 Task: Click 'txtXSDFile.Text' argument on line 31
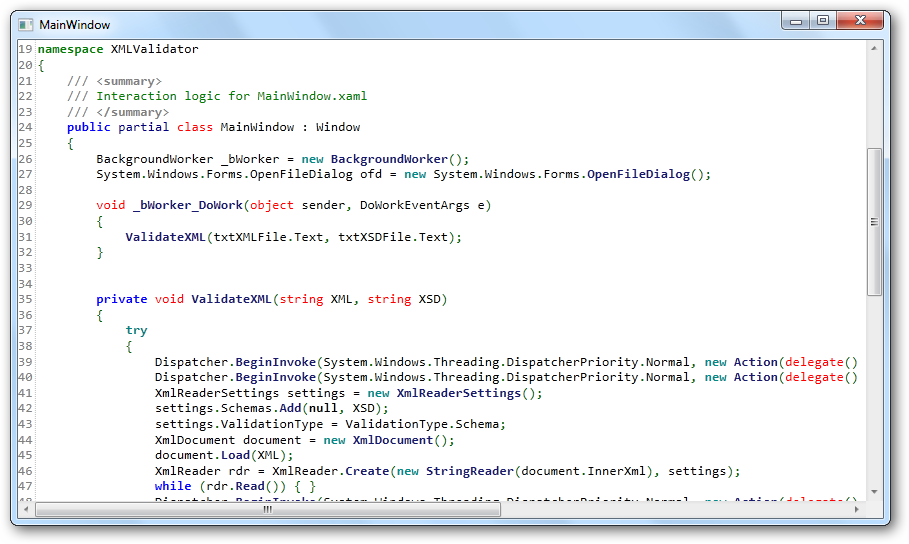click(x=393, y=237)
